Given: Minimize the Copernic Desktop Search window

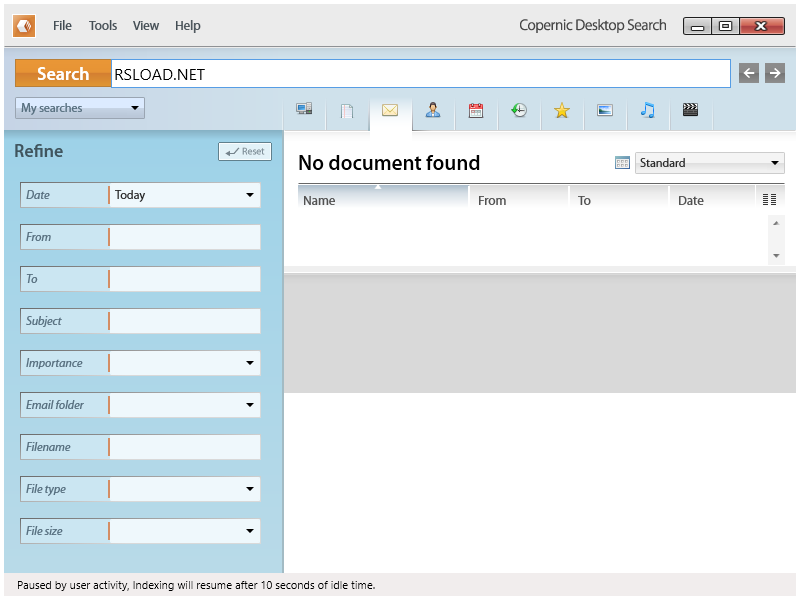Looking at the screenshot, I should coord(698,26).
